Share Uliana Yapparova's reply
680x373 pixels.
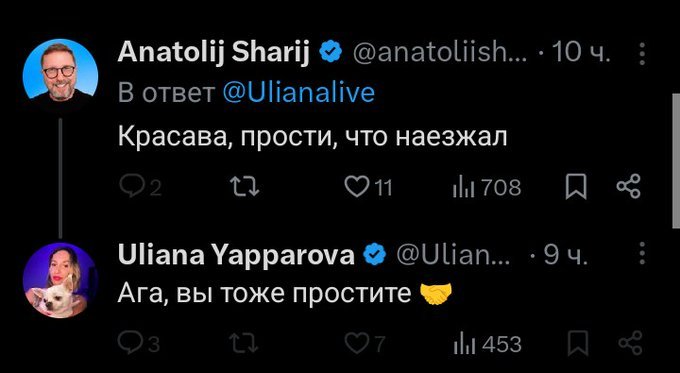click(630, 343)
